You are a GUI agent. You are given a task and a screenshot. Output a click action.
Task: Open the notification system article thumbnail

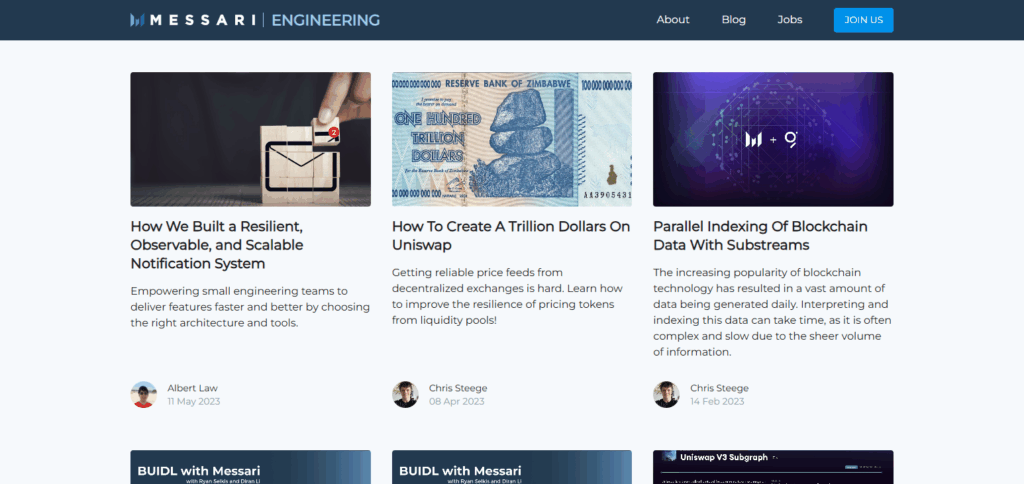pos(251,139)
